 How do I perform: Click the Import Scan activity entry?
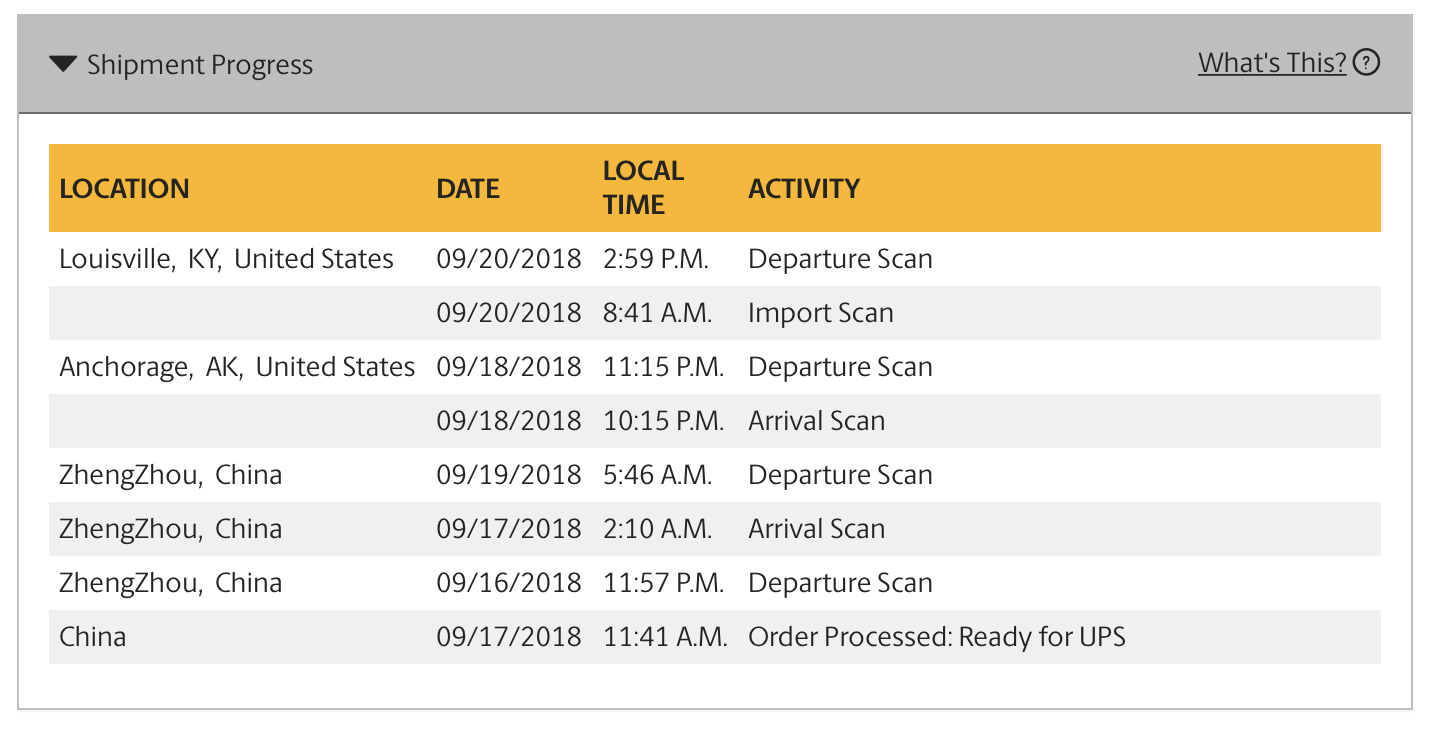pos(821,313)
